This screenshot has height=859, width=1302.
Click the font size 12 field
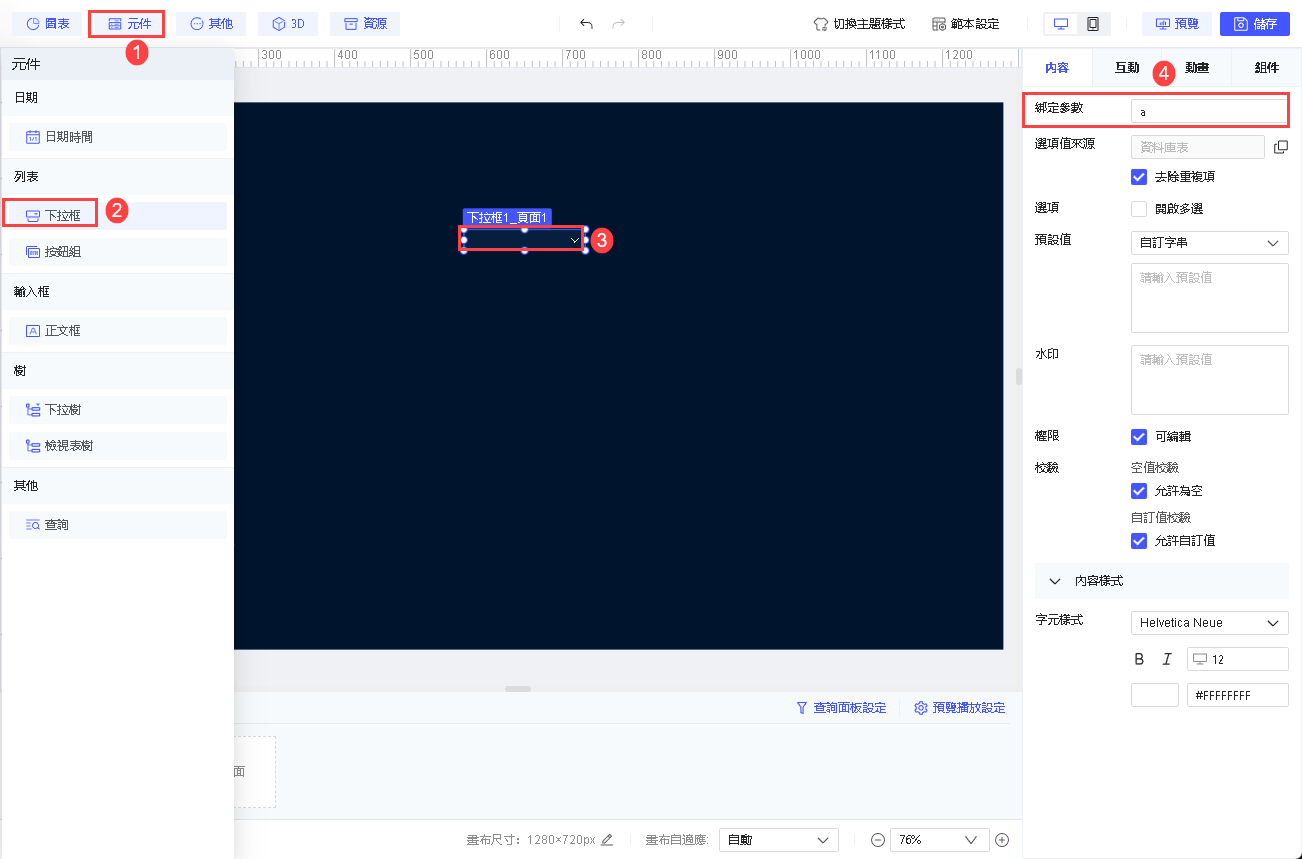pos(1238,659)
